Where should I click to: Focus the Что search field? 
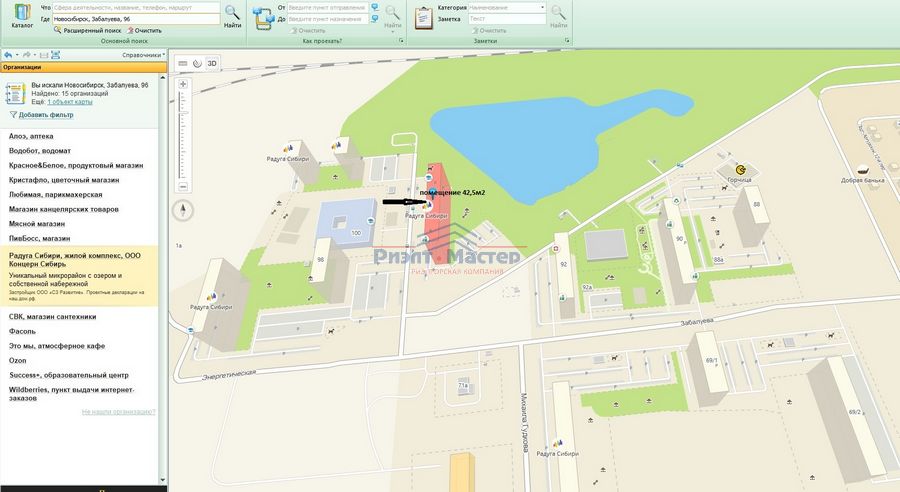click(135, 8)
